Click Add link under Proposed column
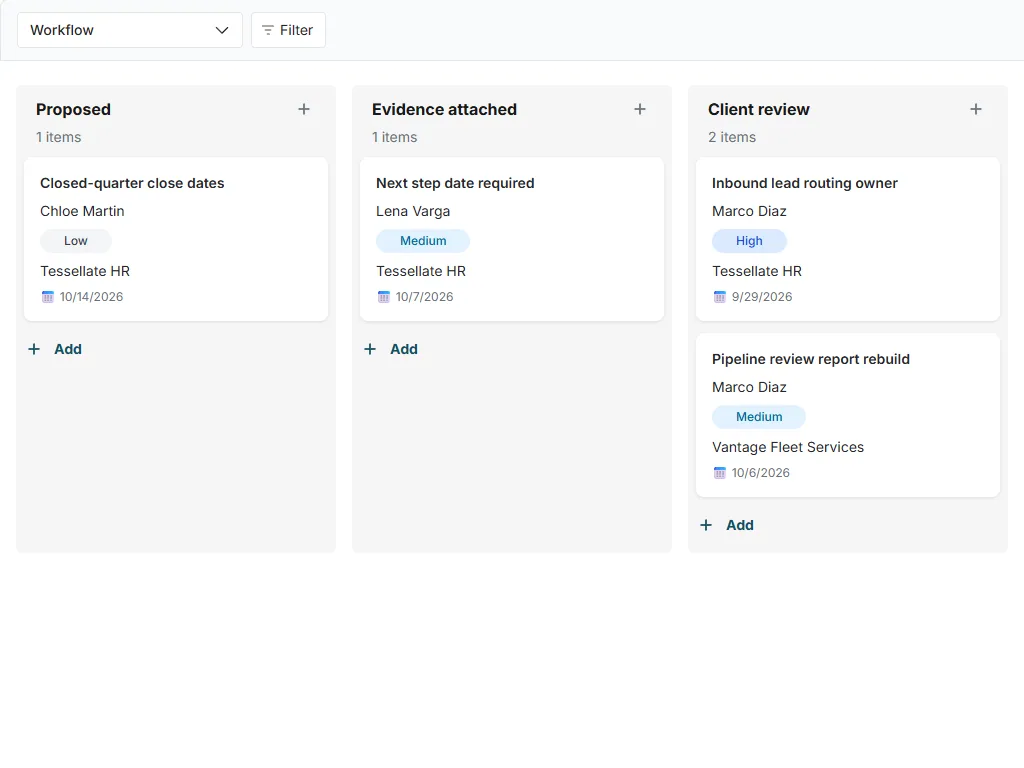 tap(68, 349)
